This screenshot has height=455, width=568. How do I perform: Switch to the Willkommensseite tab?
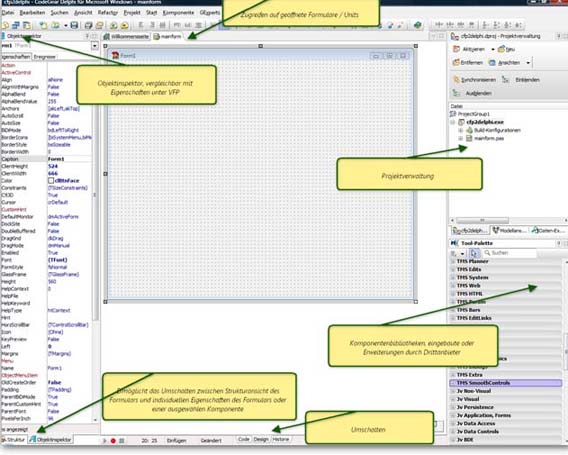[x=126, y=37]
